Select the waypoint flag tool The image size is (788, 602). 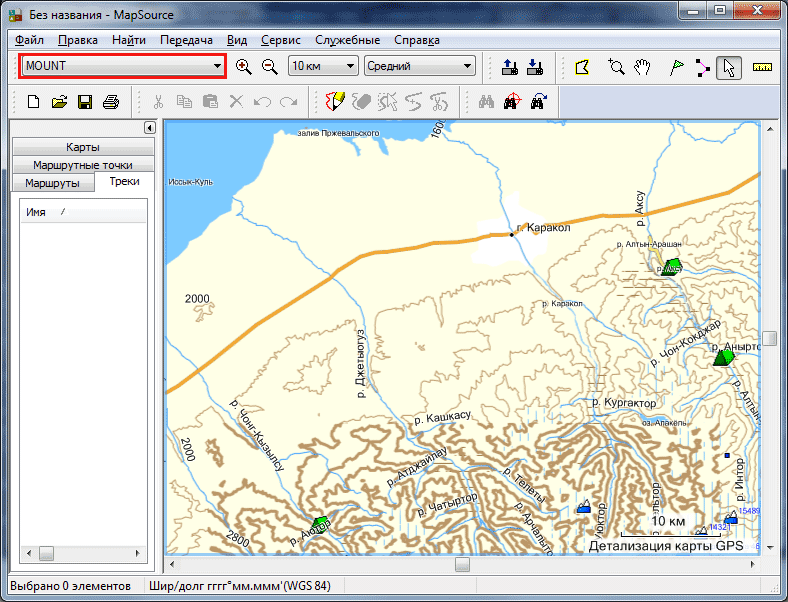click(x=676, y=67)
